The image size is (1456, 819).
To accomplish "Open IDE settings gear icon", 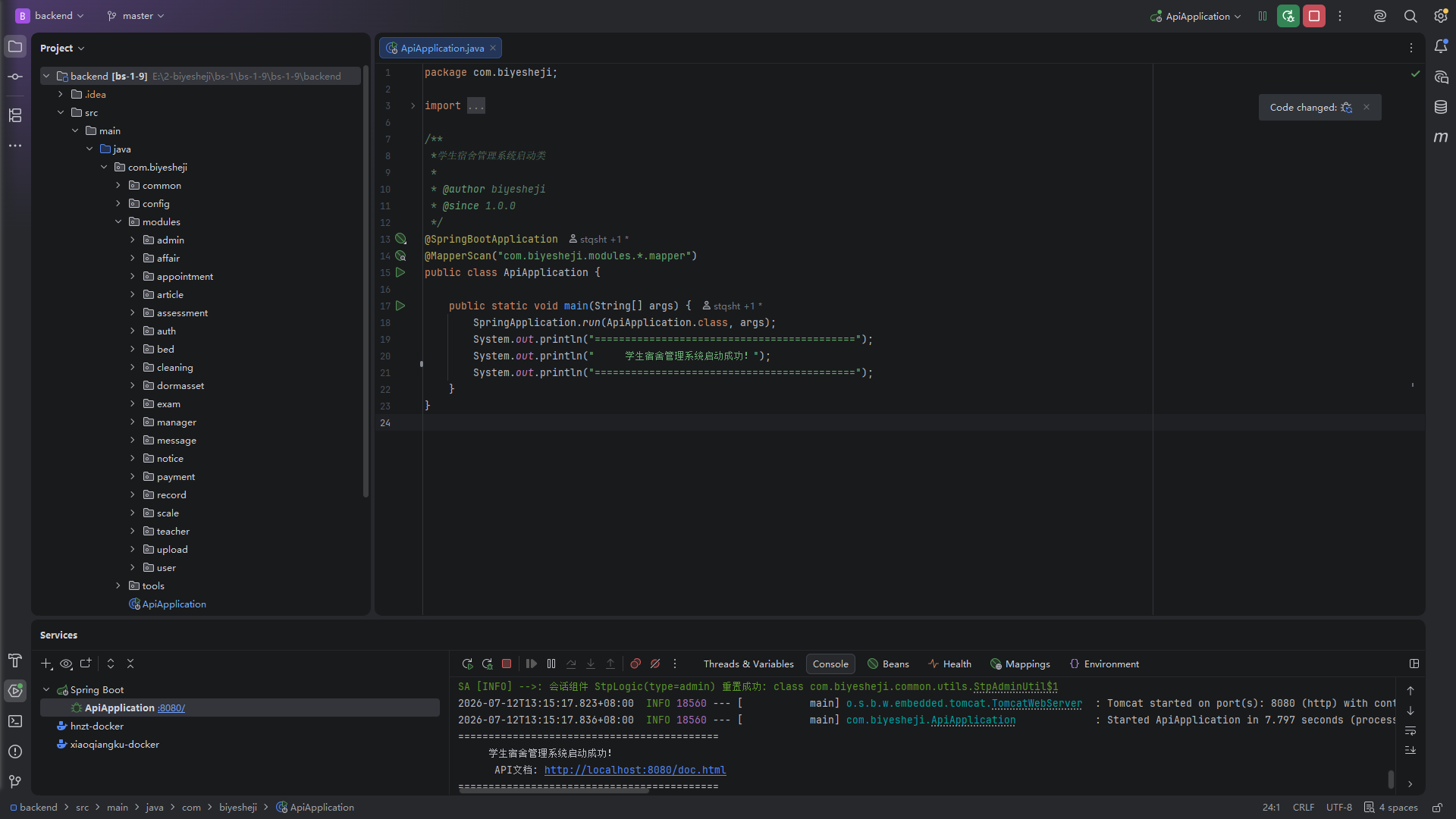I will tap(1441, 16).
